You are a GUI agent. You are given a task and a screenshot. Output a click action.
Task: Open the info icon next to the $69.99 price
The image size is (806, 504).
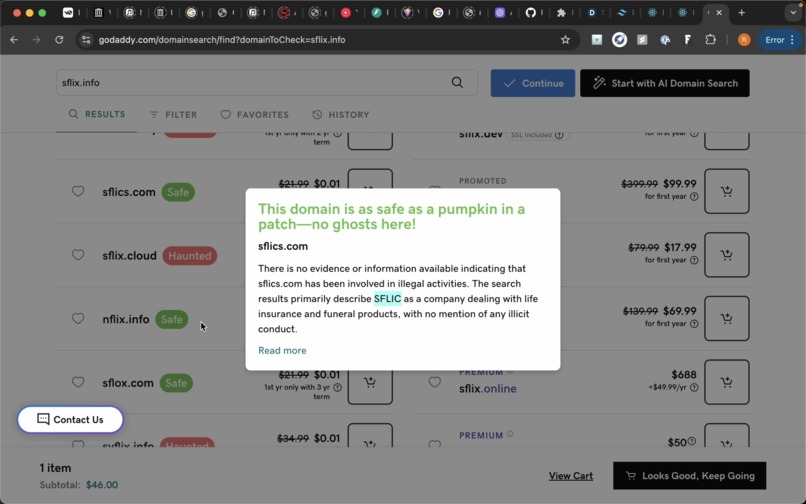[x=694, y=324]
